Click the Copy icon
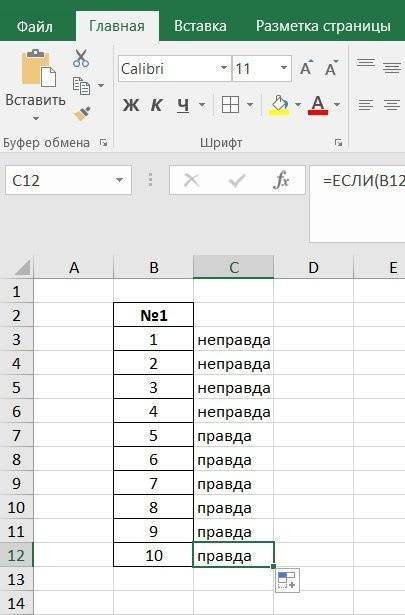The image size is (405, 615). (81, 86)
